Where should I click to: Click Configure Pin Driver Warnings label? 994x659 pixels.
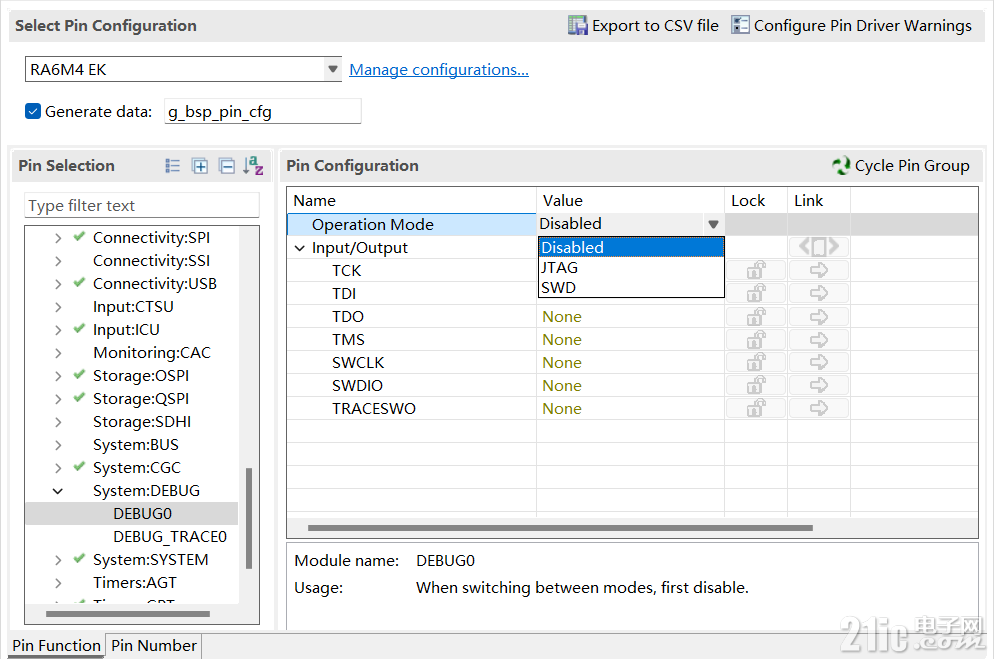(863, 25)
